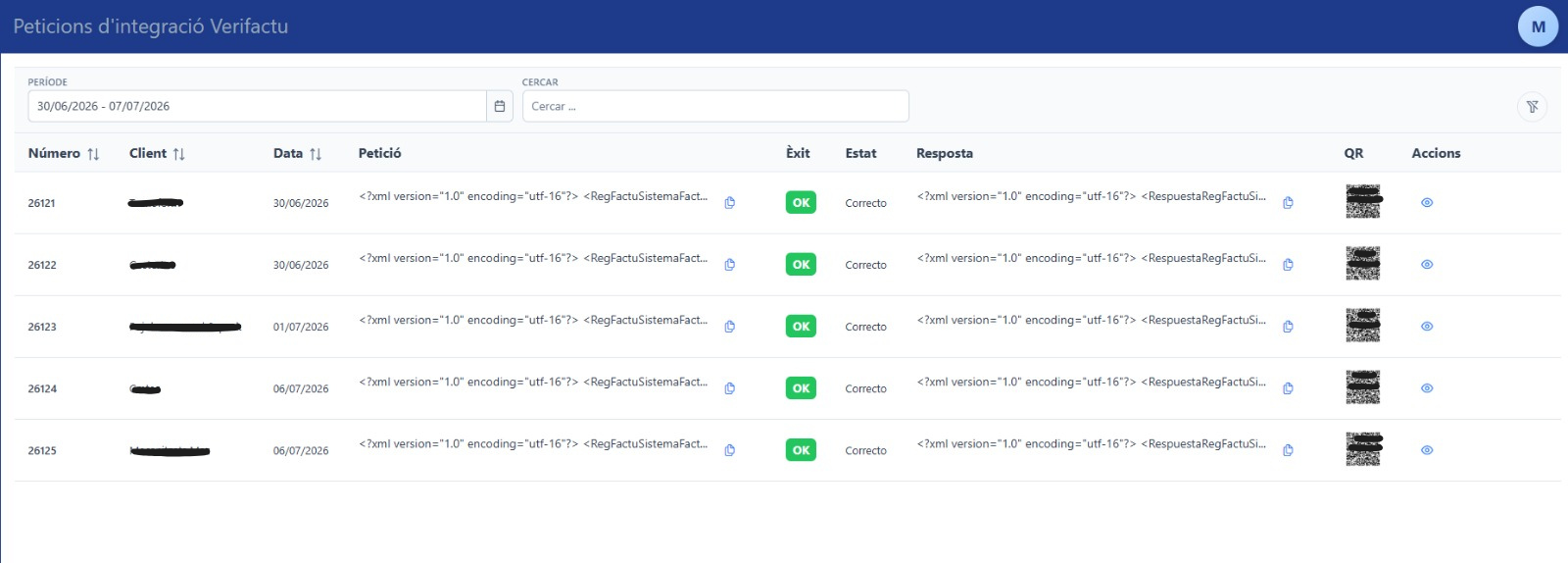Click Correcto status in row 26125
Image resolution: width=1568 pixels, height=563 pixels.
(865, 450)
